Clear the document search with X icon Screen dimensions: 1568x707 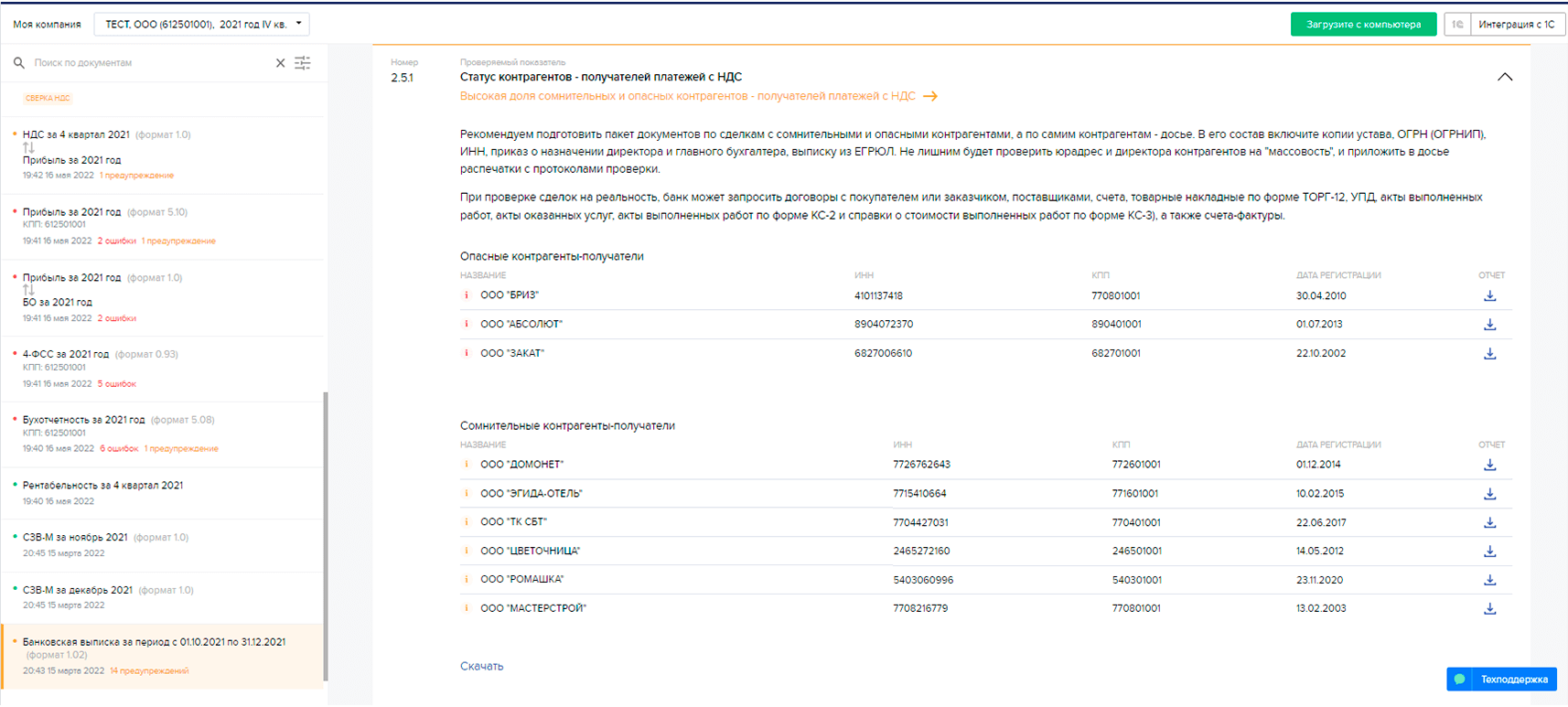tap(280, 63)
